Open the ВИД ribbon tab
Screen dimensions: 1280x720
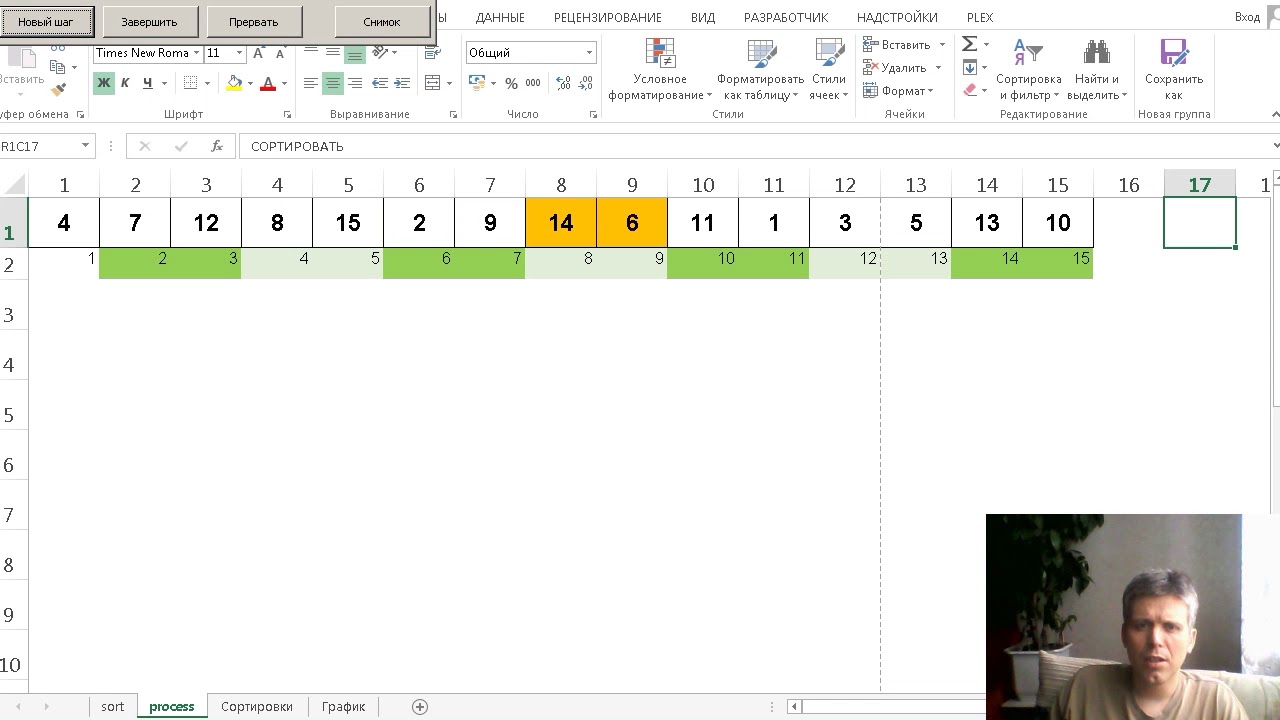[703, 18]
